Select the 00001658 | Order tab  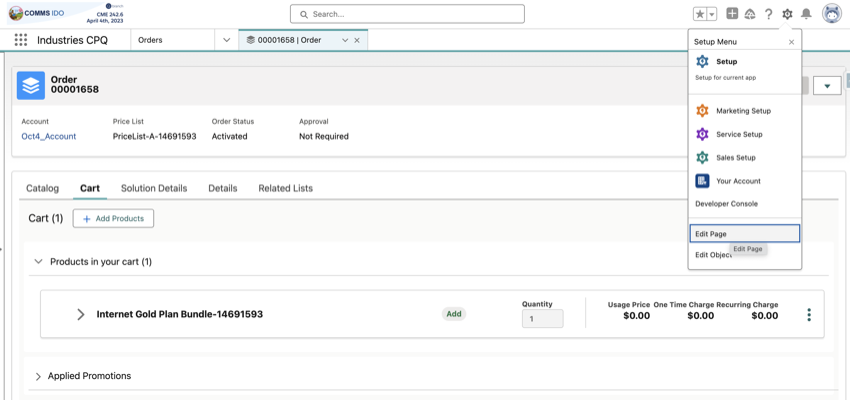(x=290, y=40)
